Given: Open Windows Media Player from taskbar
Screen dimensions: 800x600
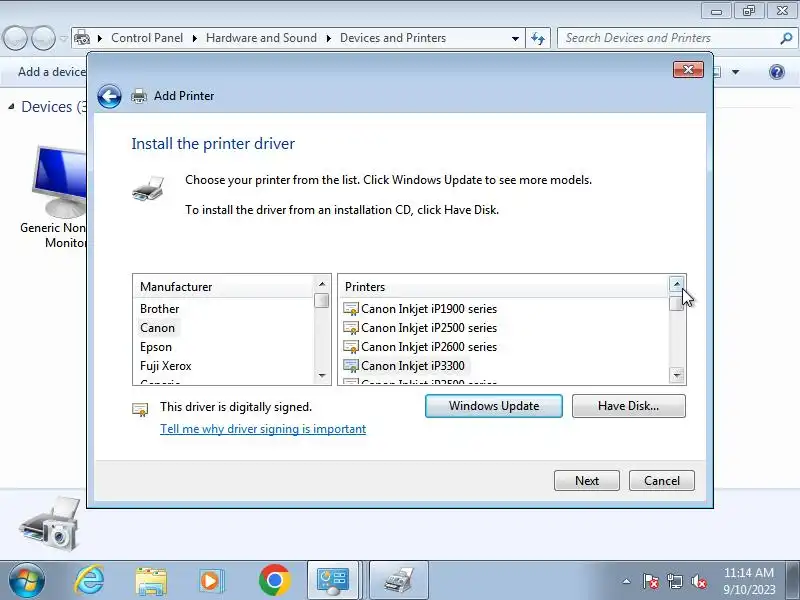Looking at the screenshot, I should tap(210, 581).
